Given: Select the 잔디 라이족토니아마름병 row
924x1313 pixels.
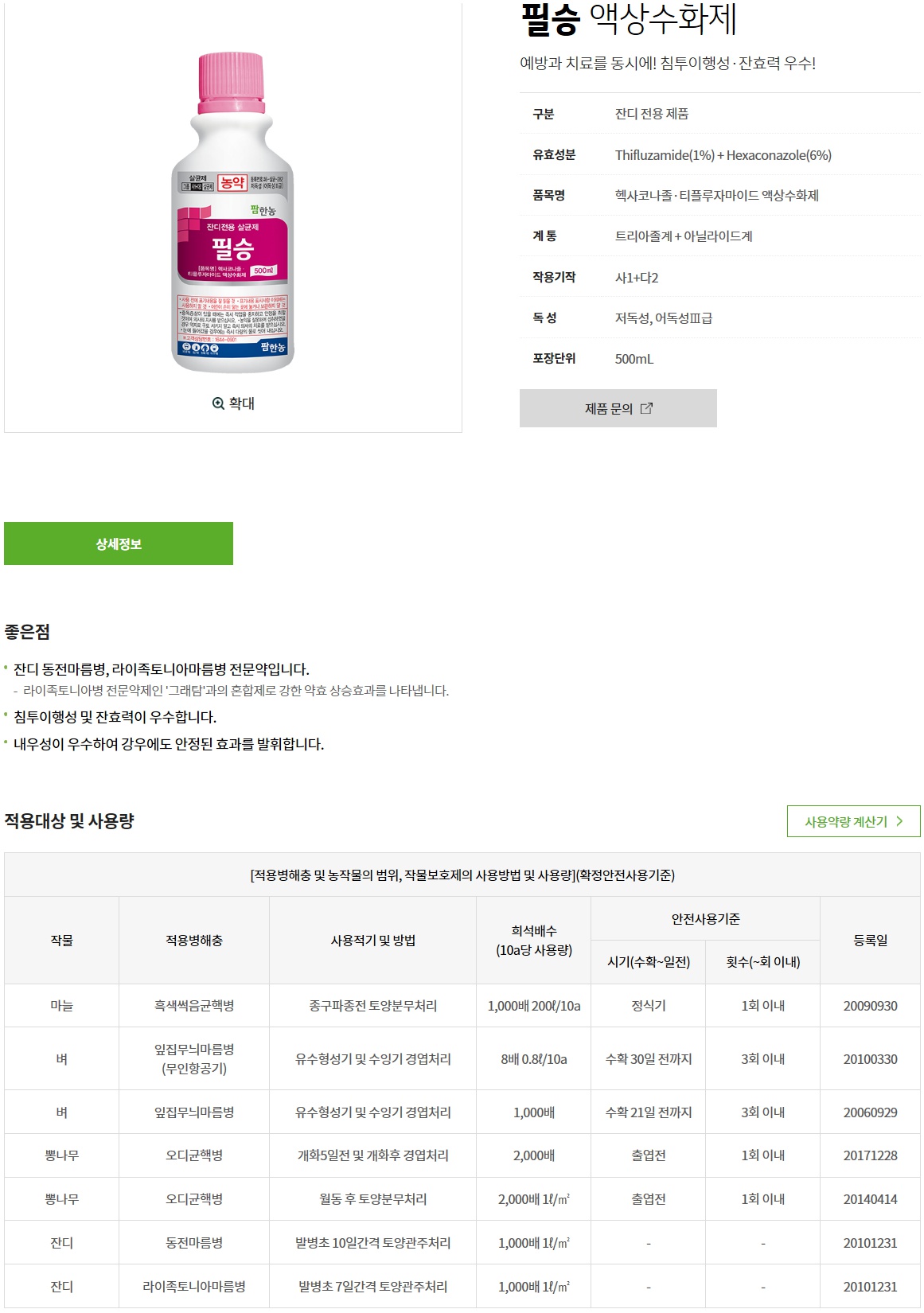Looking at the screenshot, I should pyautogui.click(x=462, y=1287).
